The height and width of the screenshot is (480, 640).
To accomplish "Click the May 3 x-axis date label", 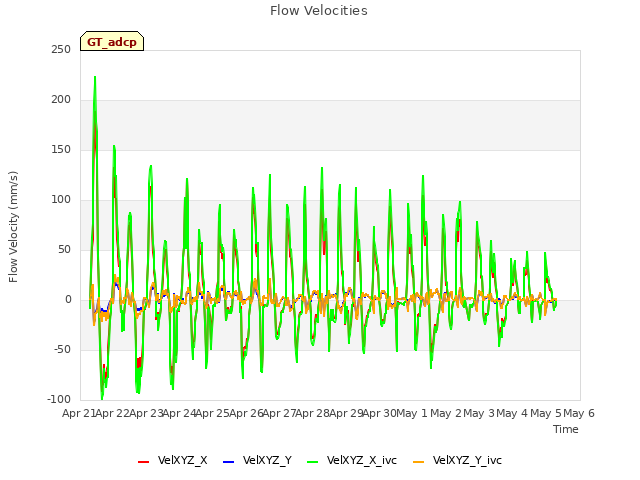I will [x=478, y=413].
